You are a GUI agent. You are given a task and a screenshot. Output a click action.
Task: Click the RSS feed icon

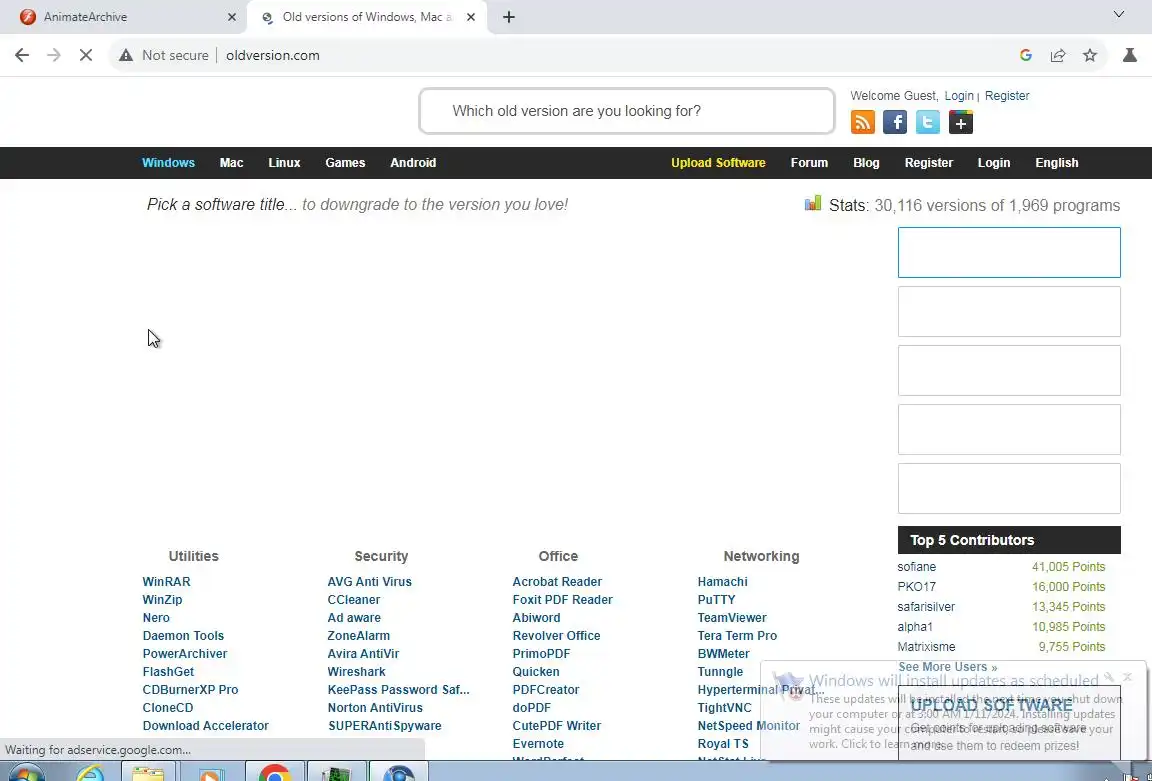point(863,122)
